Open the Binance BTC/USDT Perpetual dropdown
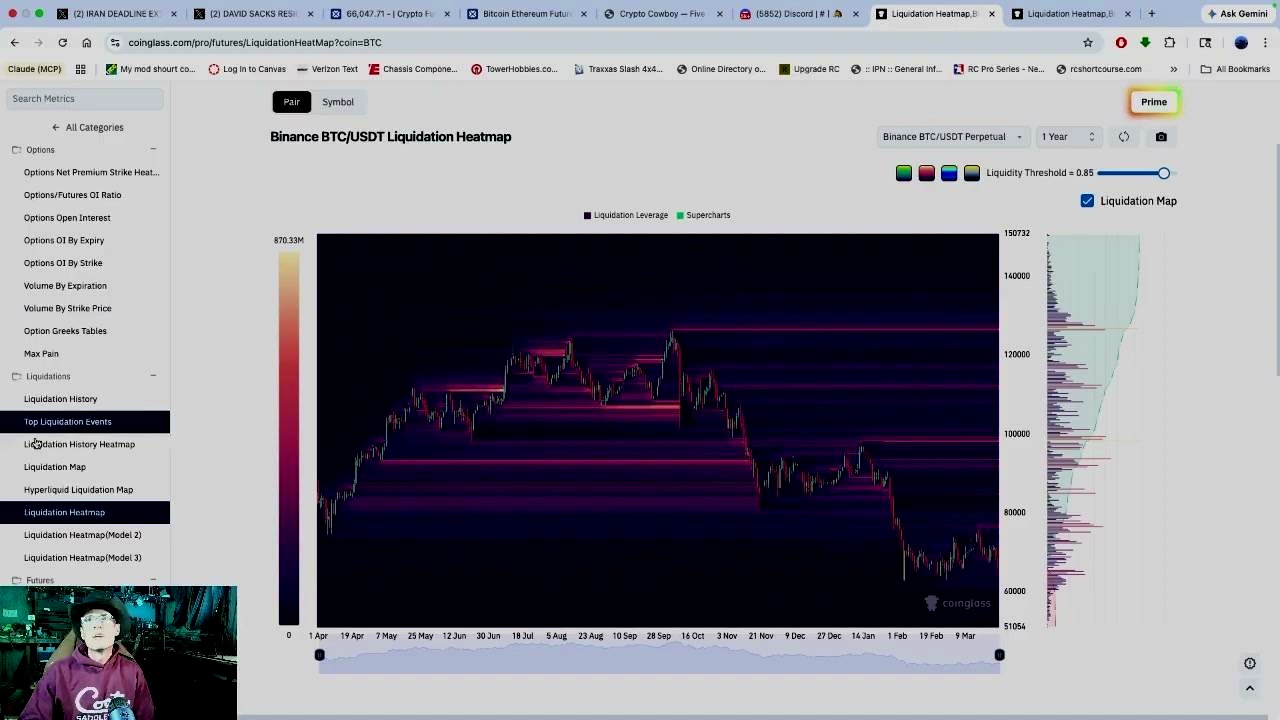Image resolution: width=1280 pixels, height=720 pixels. [952, 137]
